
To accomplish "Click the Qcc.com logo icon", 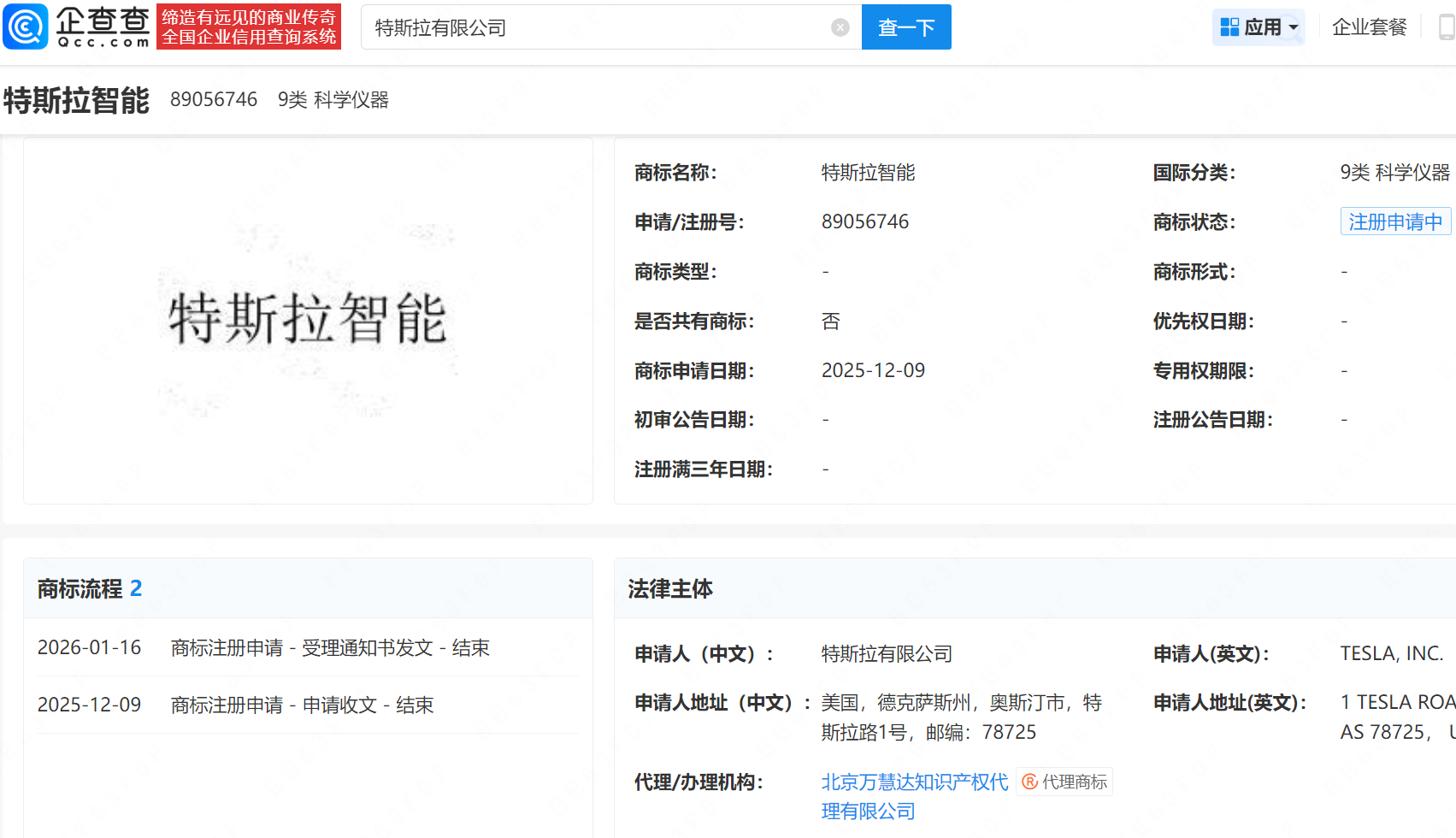I will coord(26,27).
